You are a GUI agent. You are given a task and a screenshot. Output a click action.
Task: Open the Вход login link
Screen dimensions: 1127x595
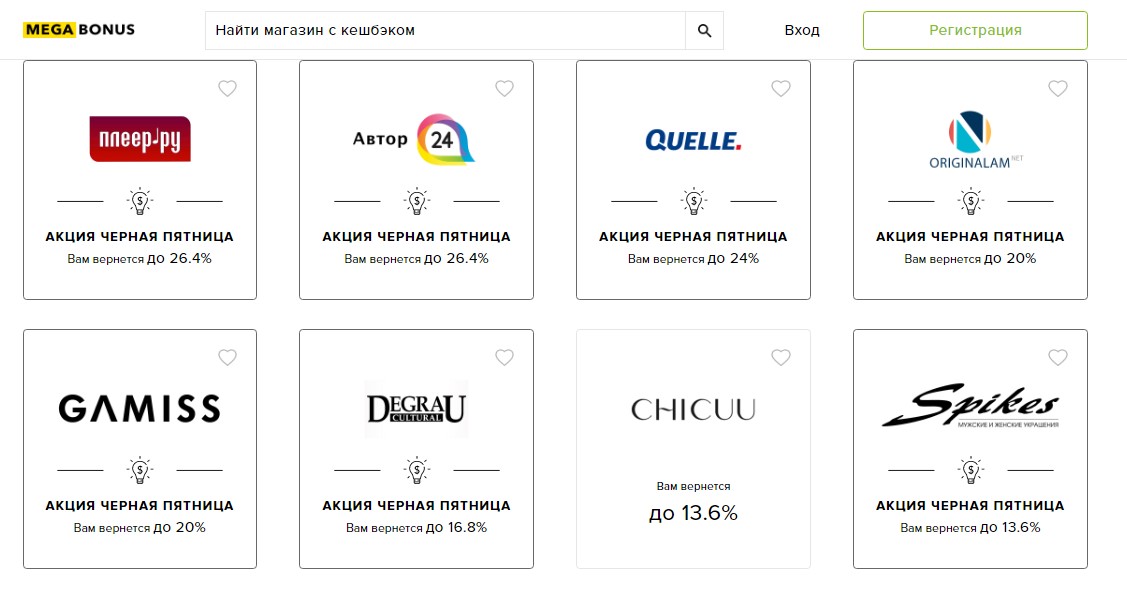click(x=801, y=31)
